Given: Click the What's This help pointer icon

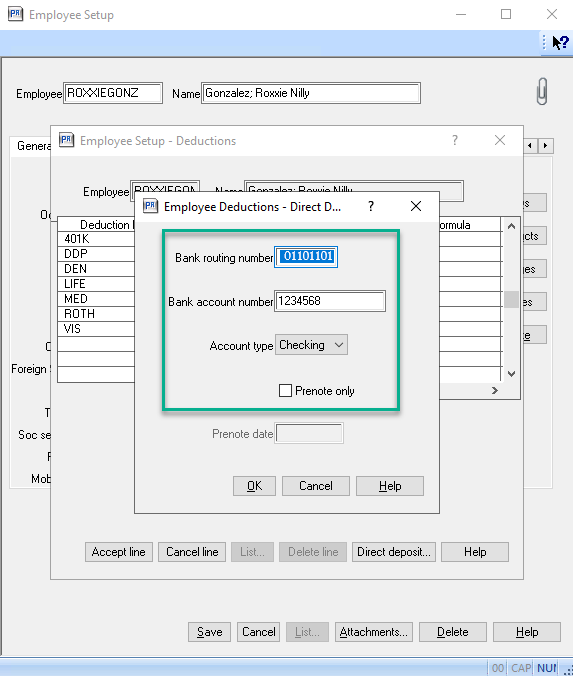Looking at the screenshot, I should [560, 42].
